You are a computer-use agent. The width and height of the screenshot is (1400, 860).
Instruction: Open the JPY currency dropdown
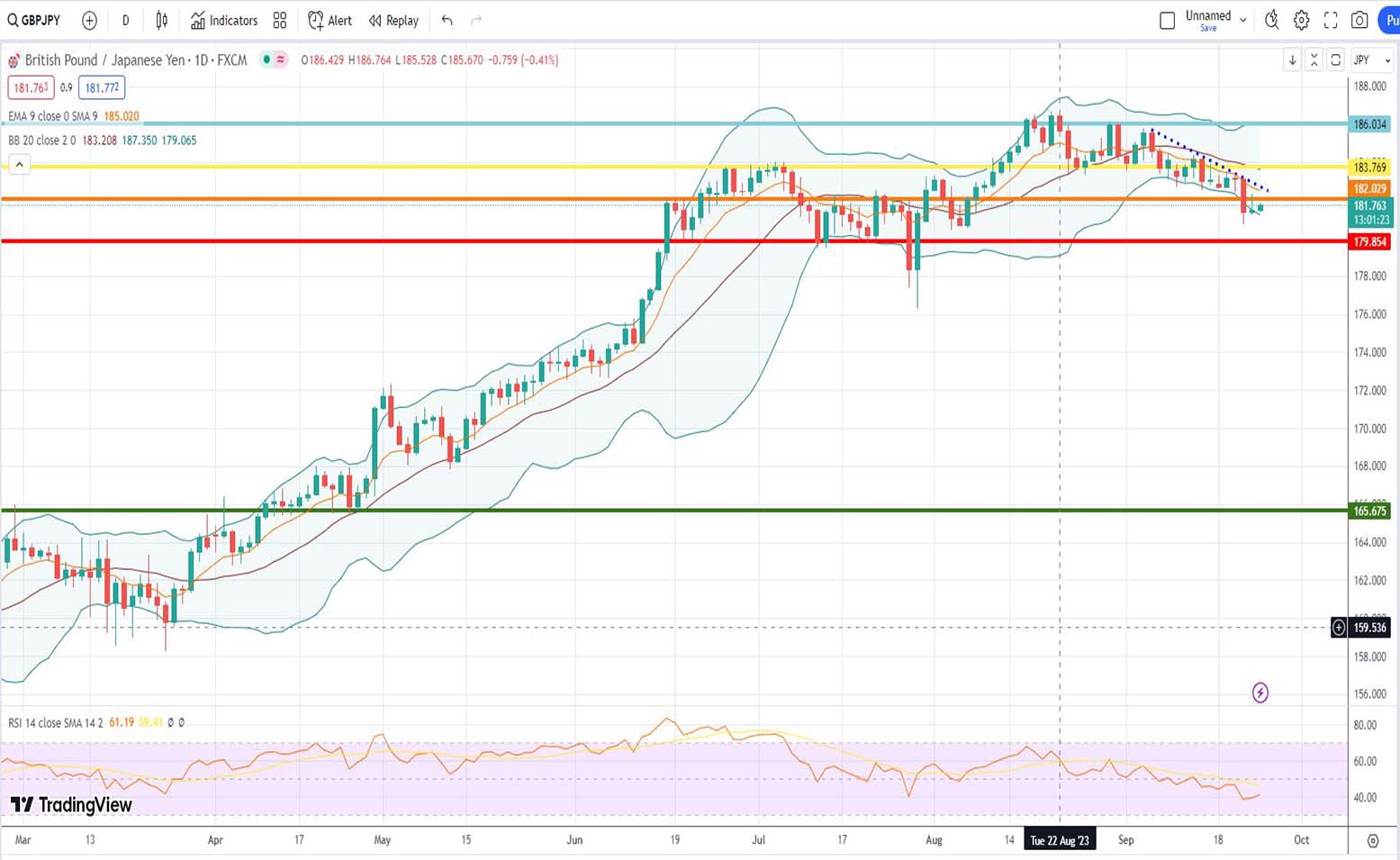(1372, 60)
